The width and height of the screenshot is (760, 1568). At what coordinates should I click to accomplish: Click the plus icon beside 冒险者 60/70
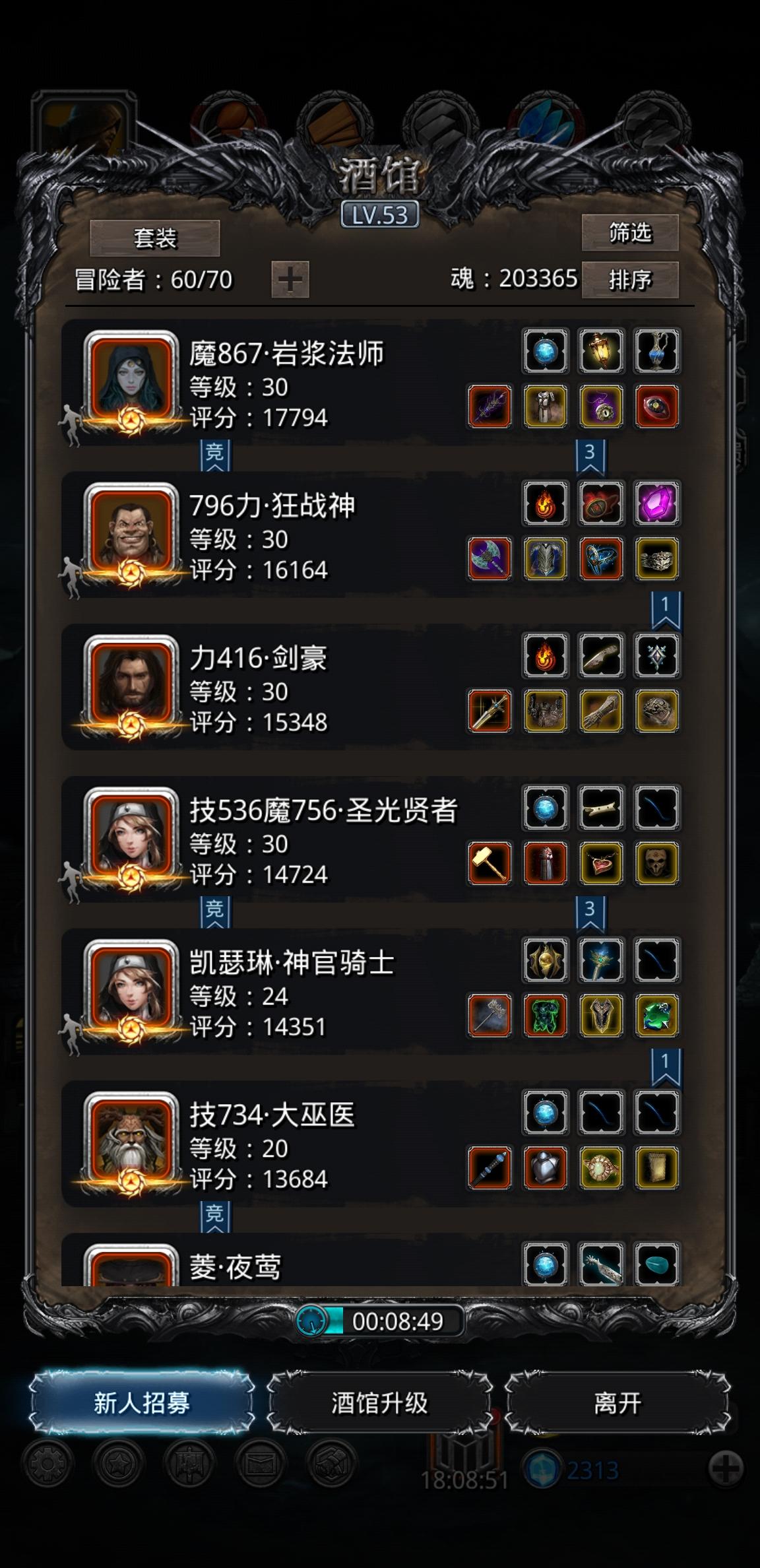(x=290, y=279)
